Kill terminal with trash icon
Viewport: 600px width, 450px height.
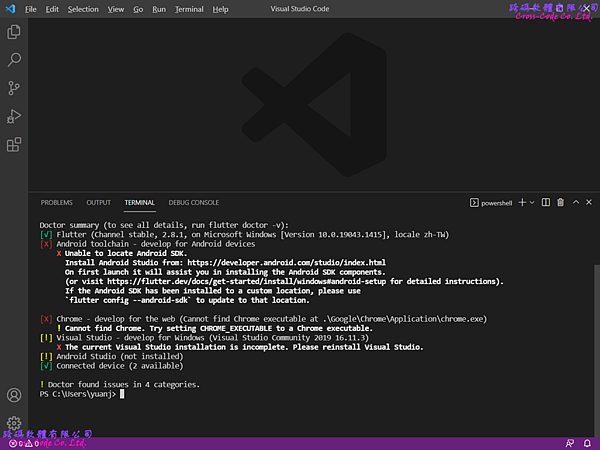[560, 202]
